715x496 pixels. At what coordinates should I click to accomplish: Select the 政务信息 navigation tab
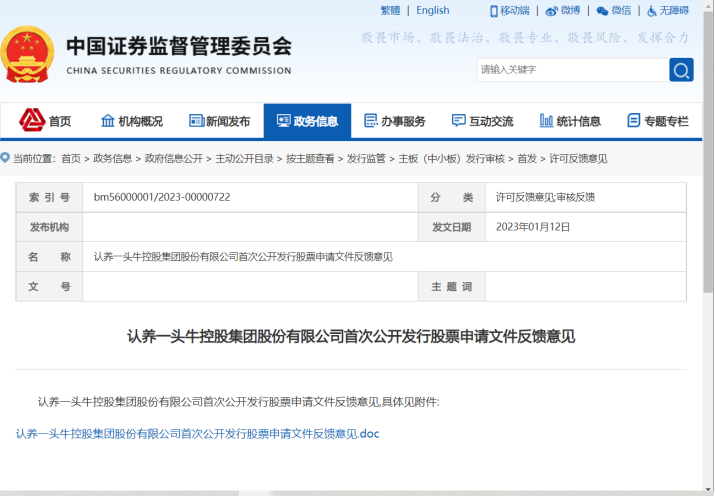click(x=307, y=121)
